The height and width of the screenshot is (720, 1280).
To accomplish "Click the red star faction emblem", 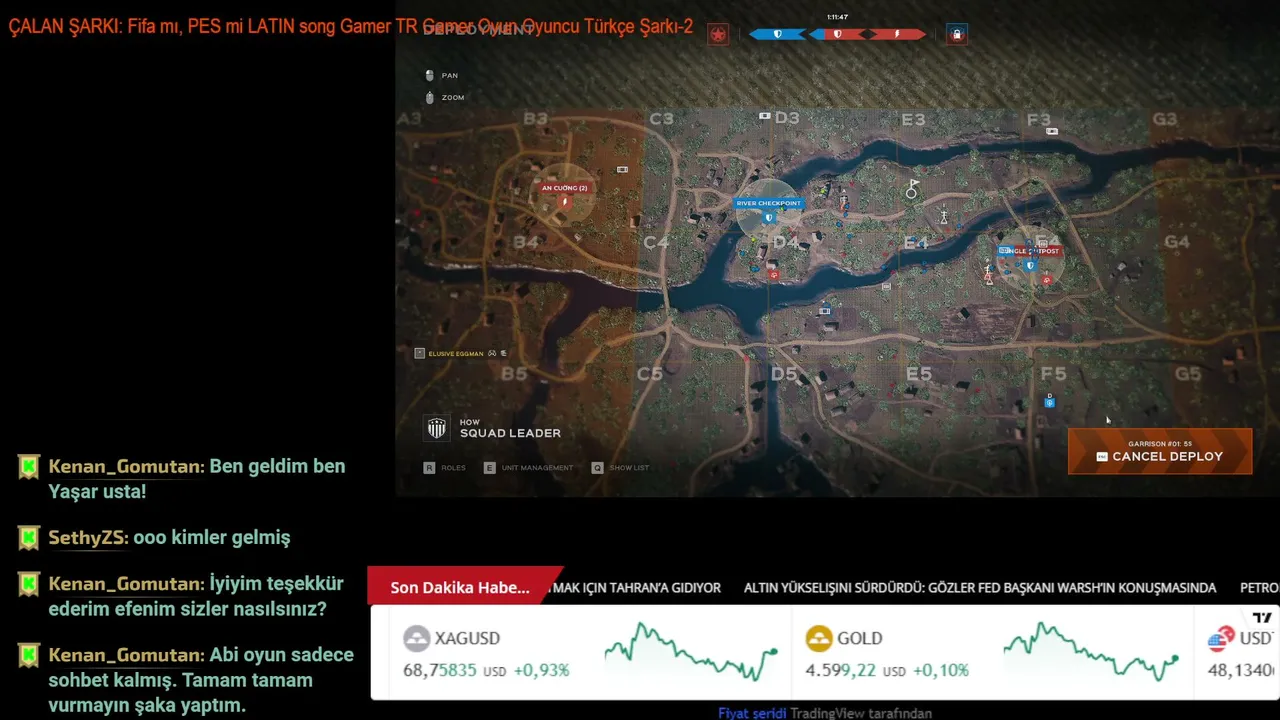I will click(x=717, y=35).
